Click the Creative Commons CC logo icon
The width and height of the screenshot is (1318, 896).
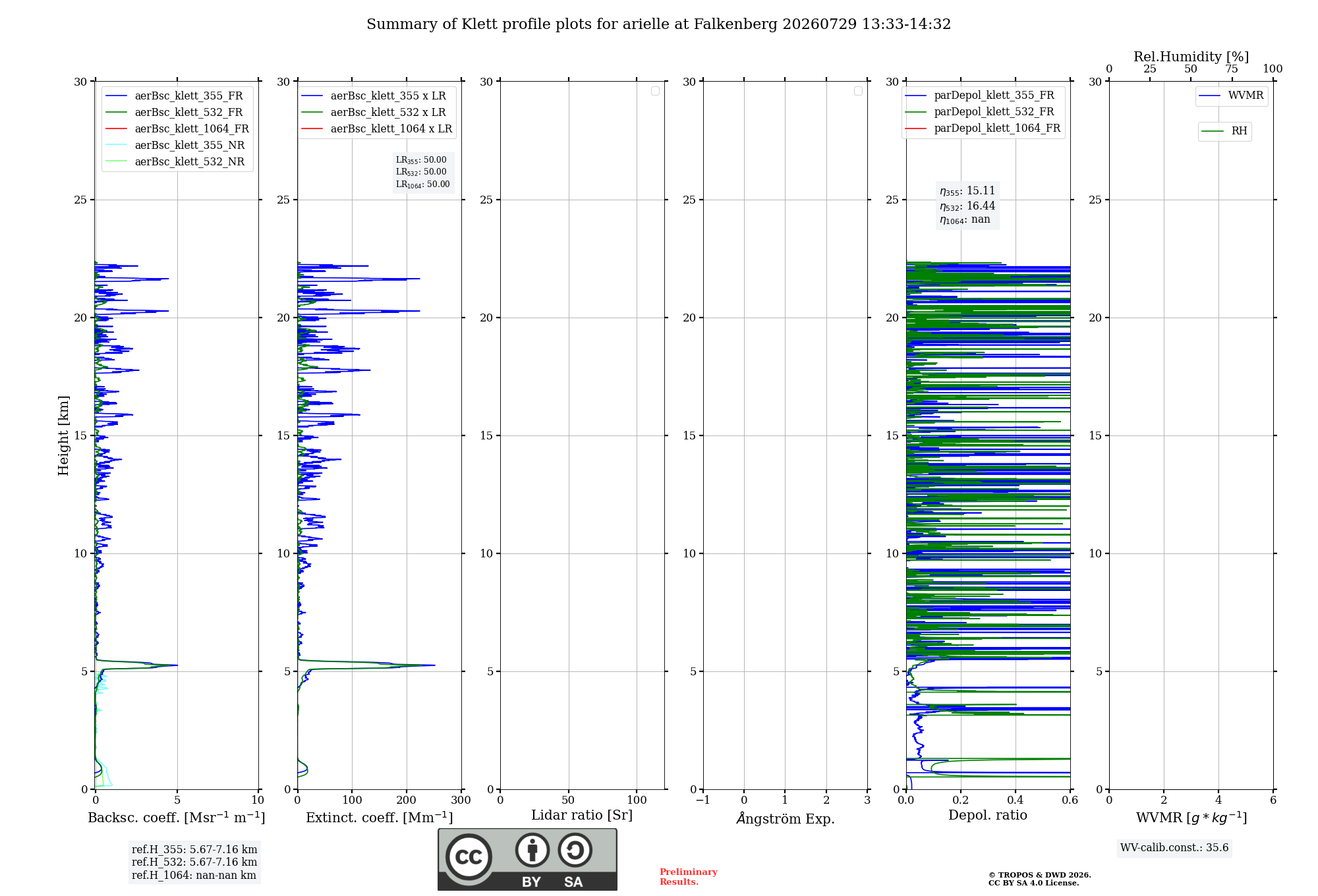coord(469,856)
